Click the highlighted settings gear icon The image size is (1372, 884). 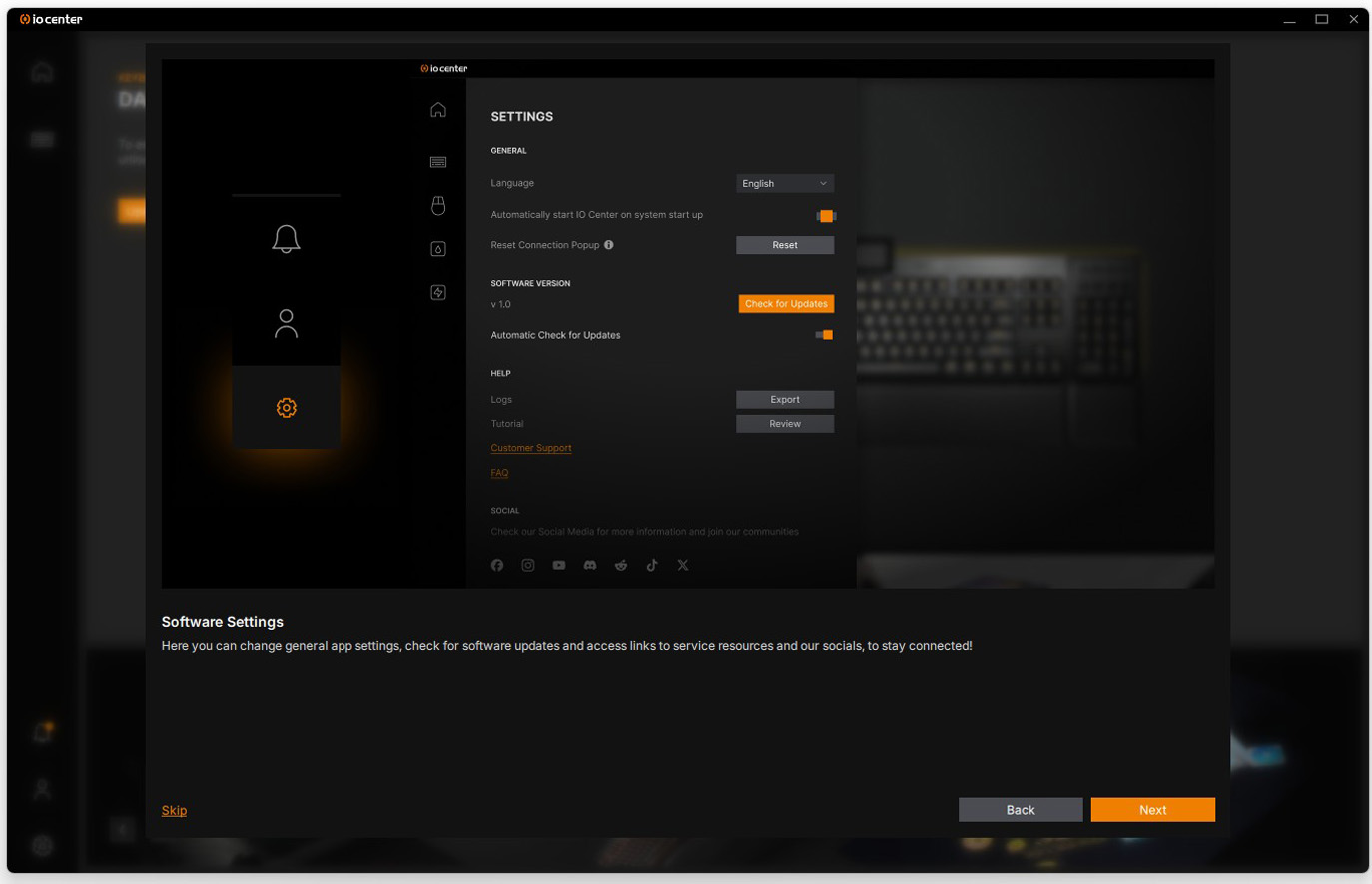coord(286,408)
